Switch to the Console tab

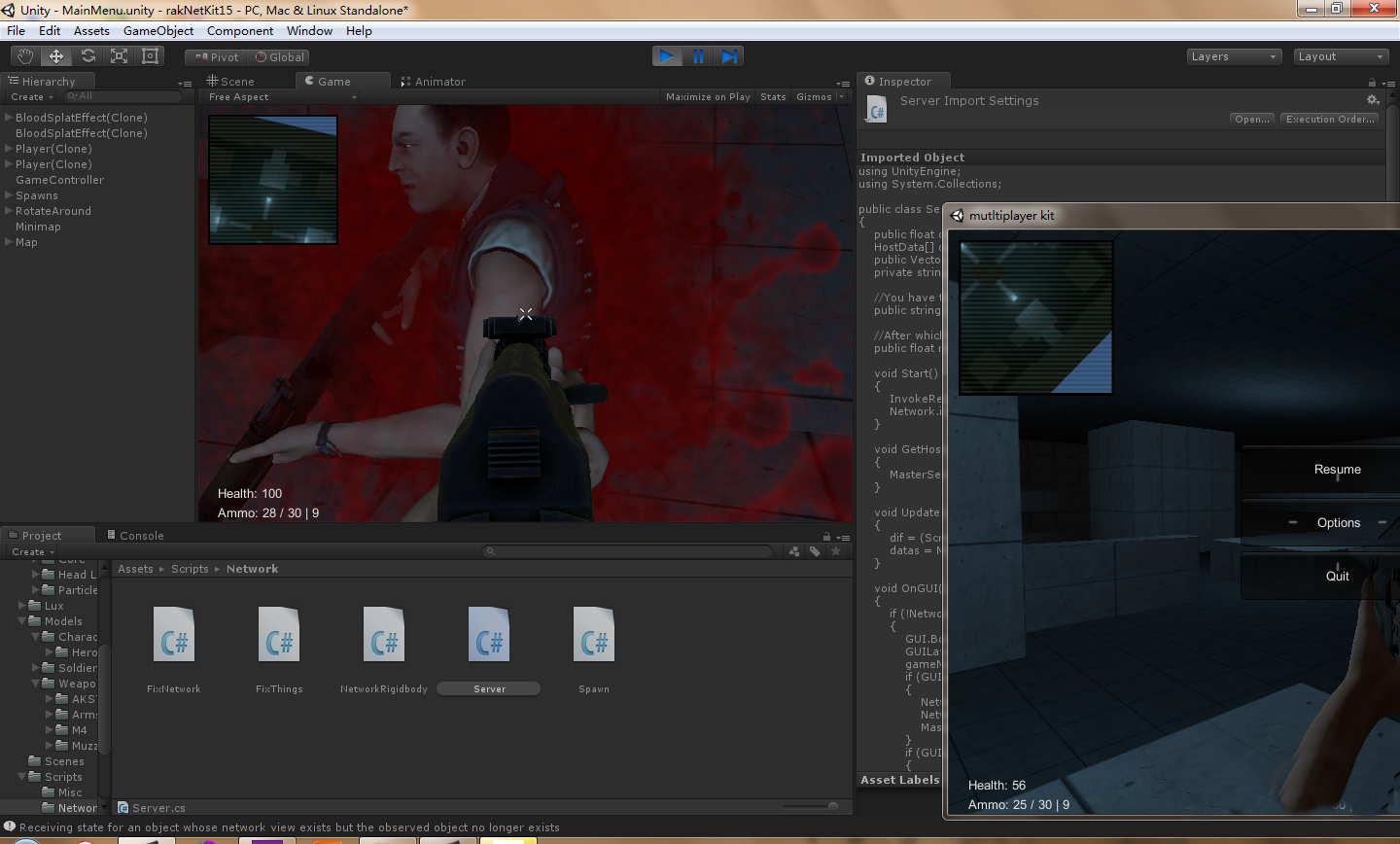[135, 536]
